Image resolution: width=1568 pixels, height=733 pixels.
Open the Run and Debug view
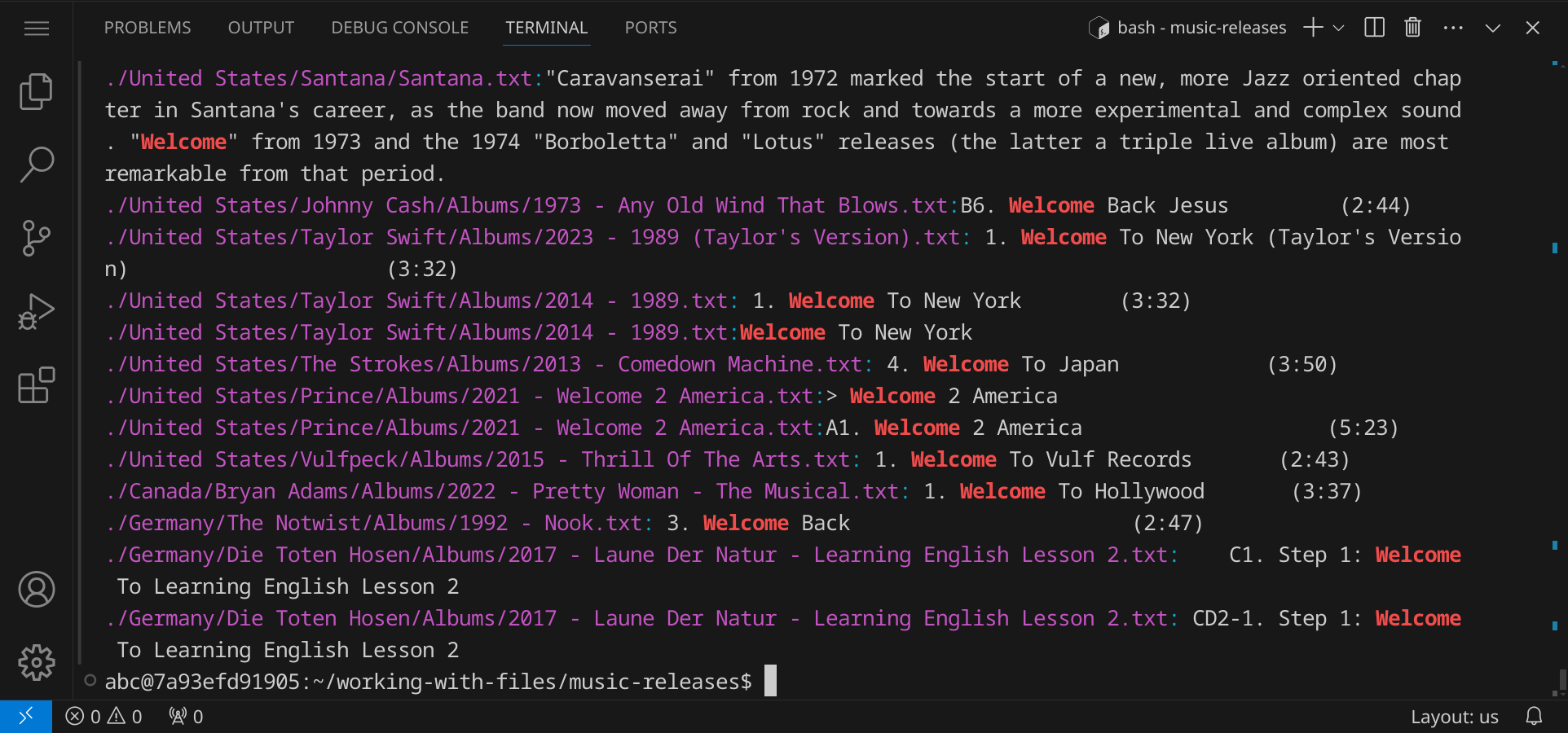tap(36, 311)
